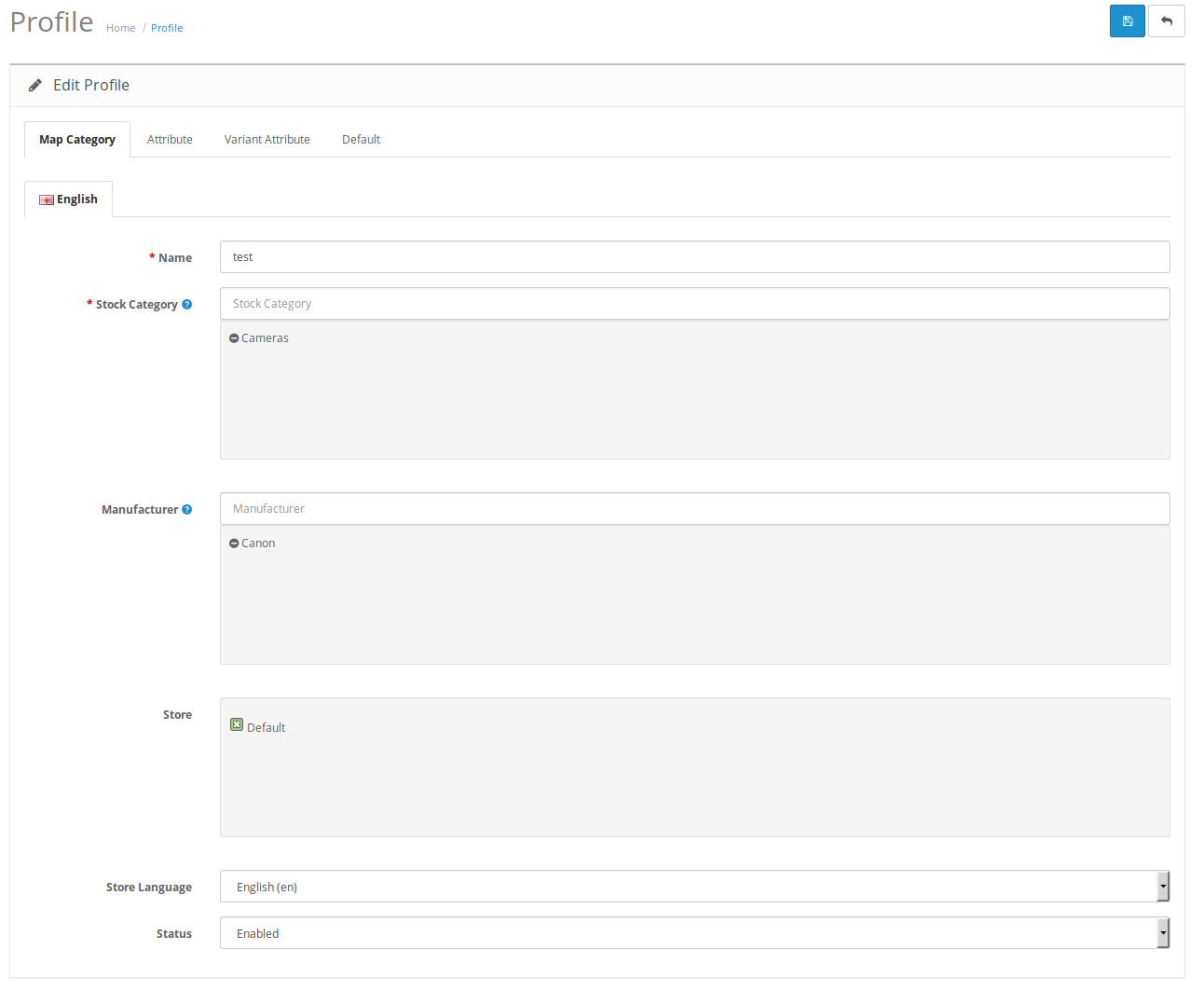Click Stock Category help question icon
The width and height of the screenshot is (1204, 991).
click(187, 305)
